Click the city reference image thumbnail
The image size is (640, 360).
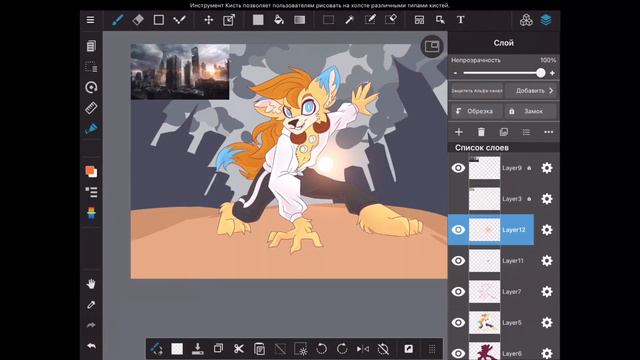180,72
